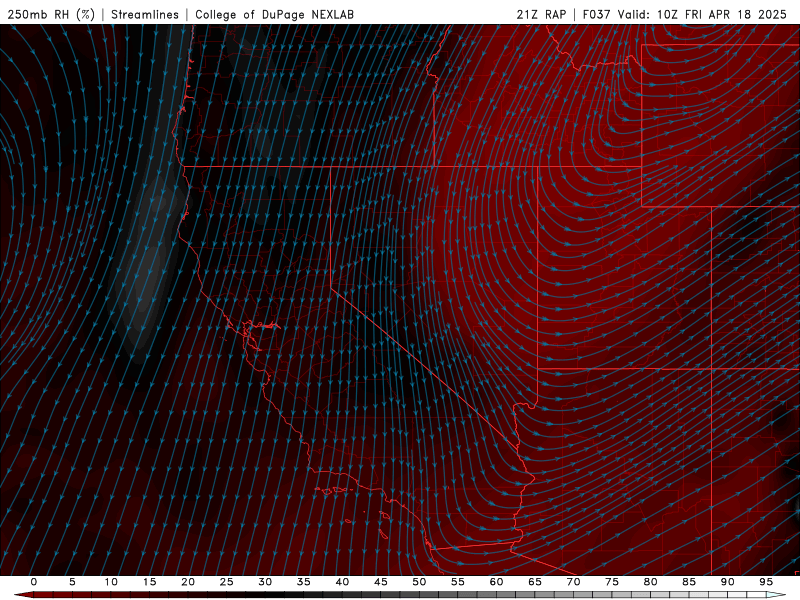
Task: Click the colorbar label '90'
Action: (x=728, y=582)
